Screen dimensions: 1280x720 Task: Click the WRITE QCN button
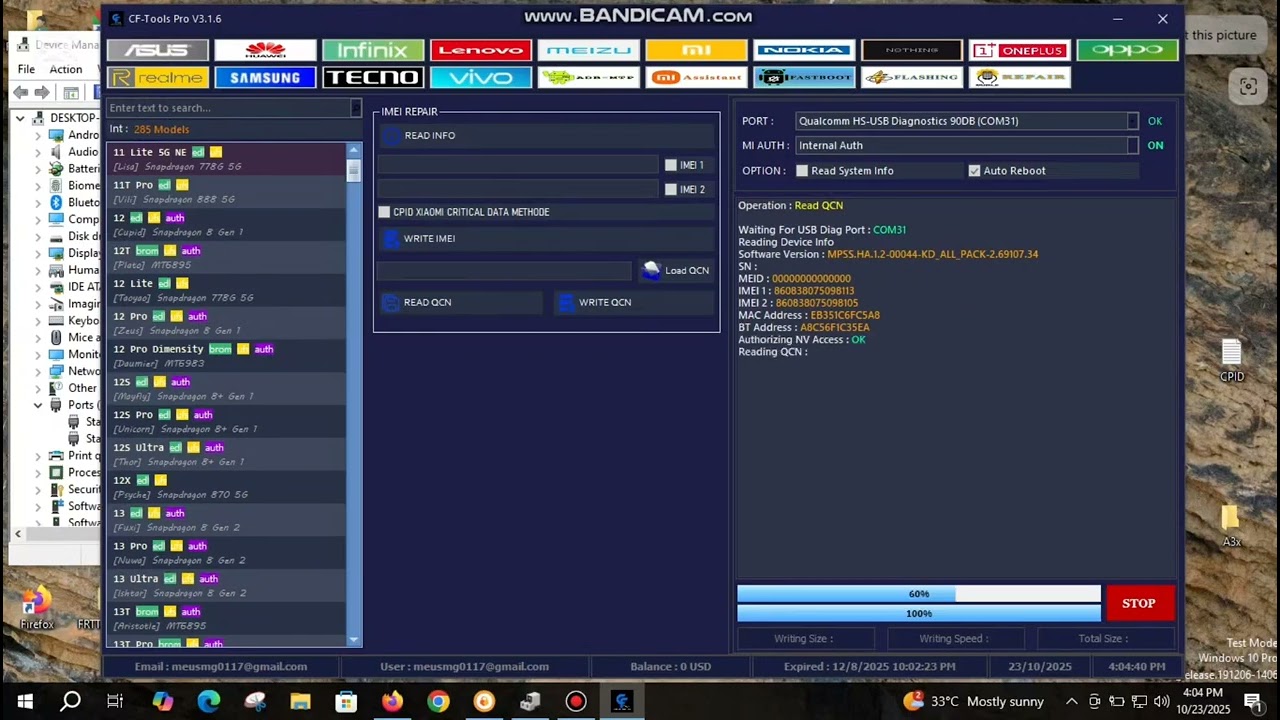pos(634,302)
